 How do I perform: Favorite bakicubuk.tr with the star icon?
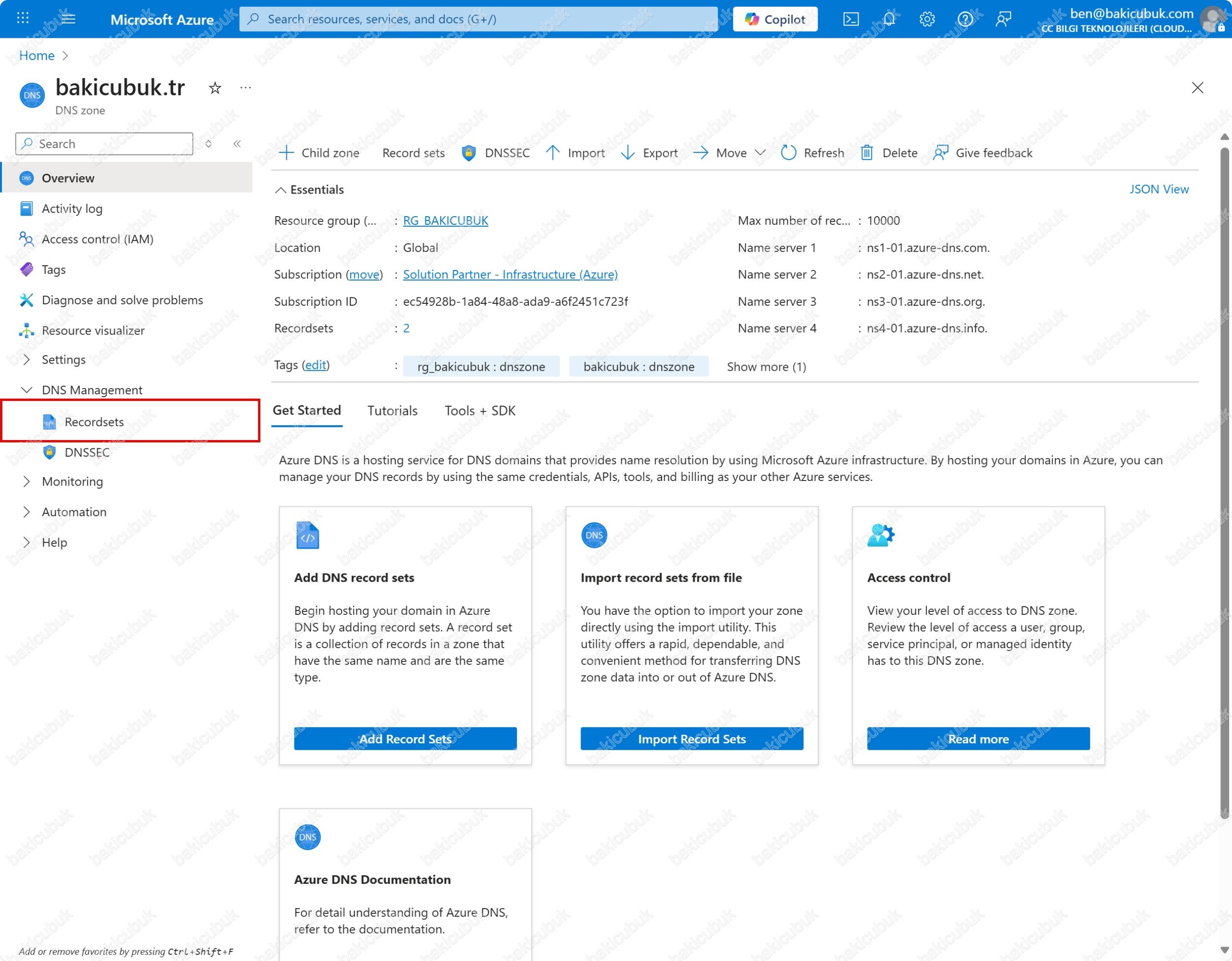[x=215, y=88]
